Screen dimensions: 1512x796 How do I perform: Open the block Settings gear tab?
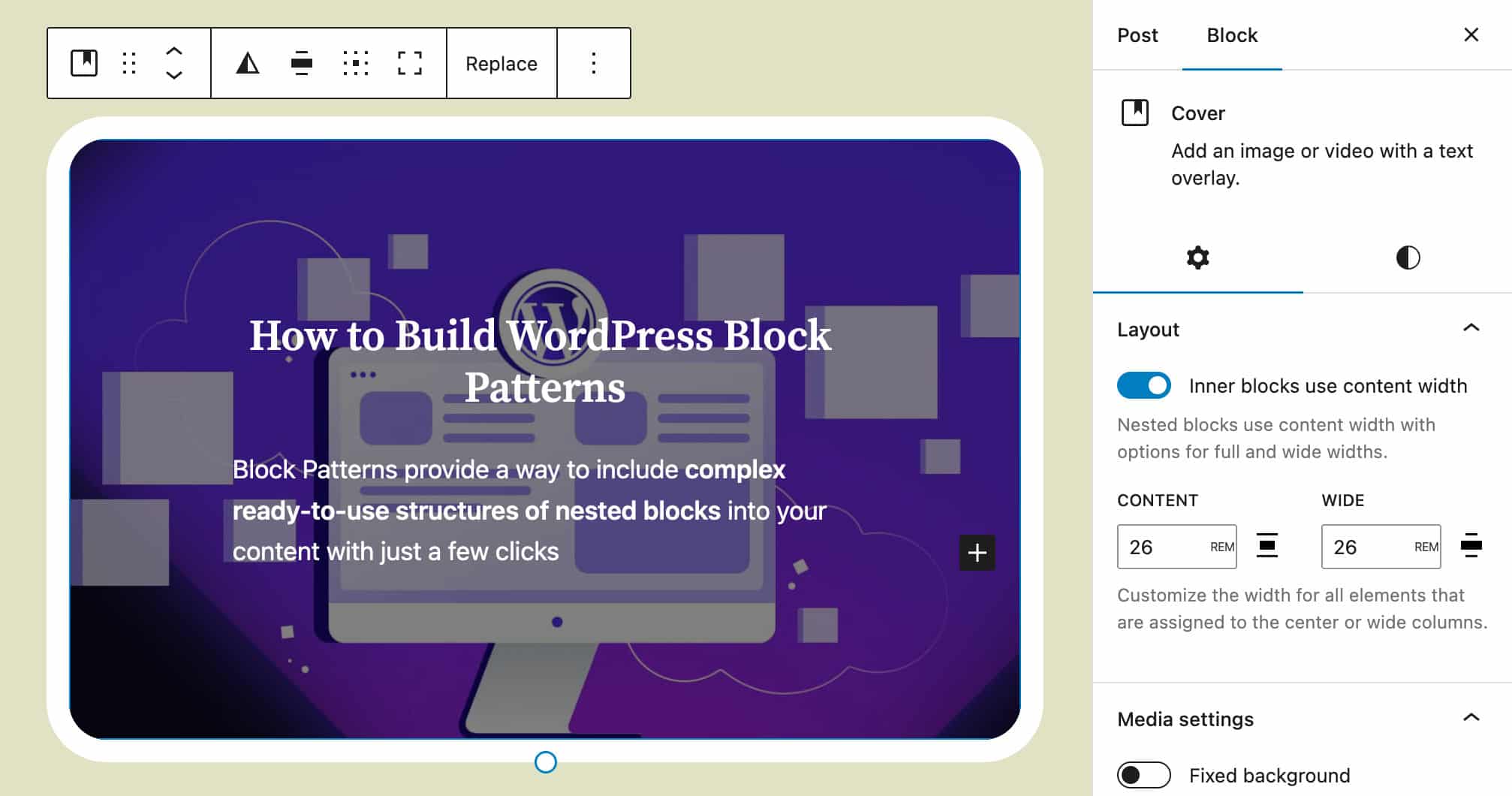(1199, 258)
